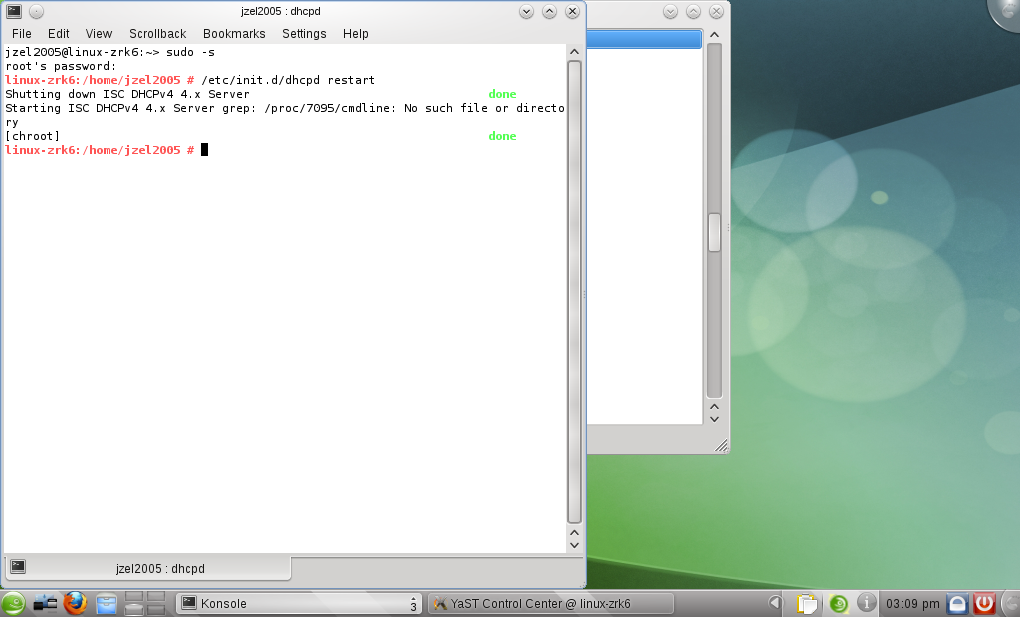Click the desktop configuration icon in the panel

(46, 603)
